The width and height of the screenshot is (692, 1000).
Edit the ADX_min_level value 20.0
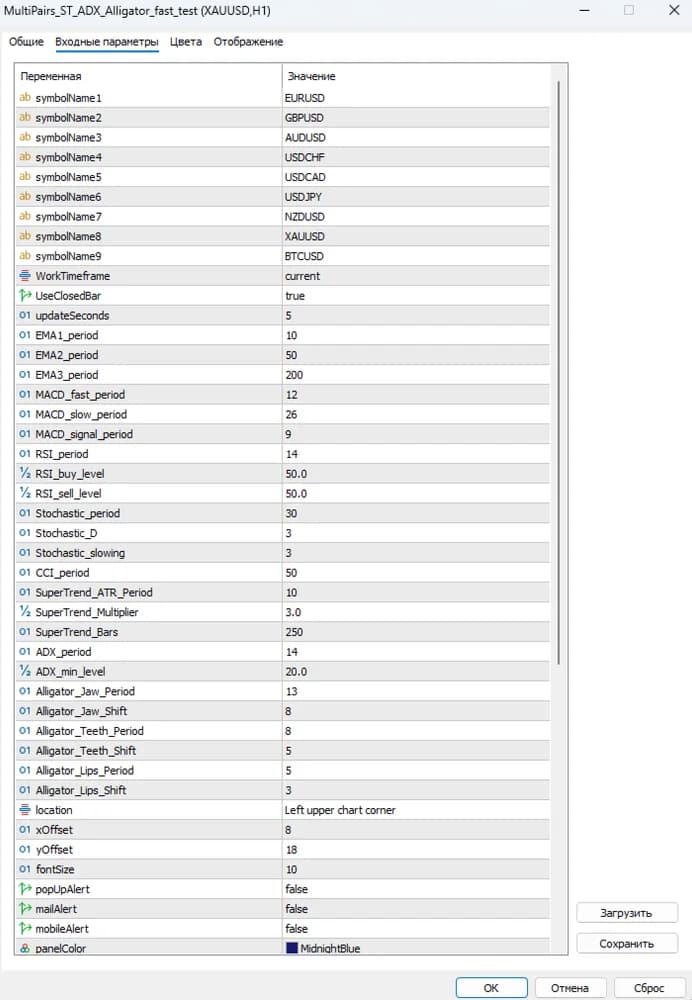click(x=416, y=671)
